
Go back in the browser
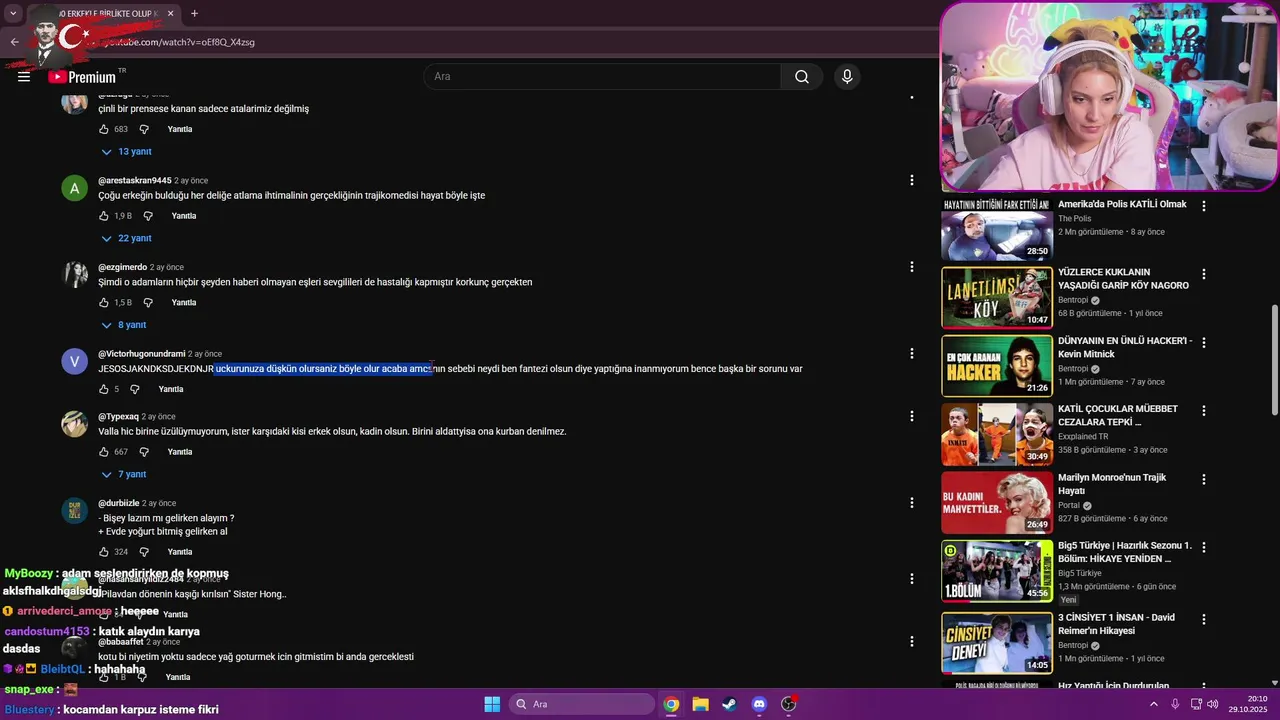(14, 42)
